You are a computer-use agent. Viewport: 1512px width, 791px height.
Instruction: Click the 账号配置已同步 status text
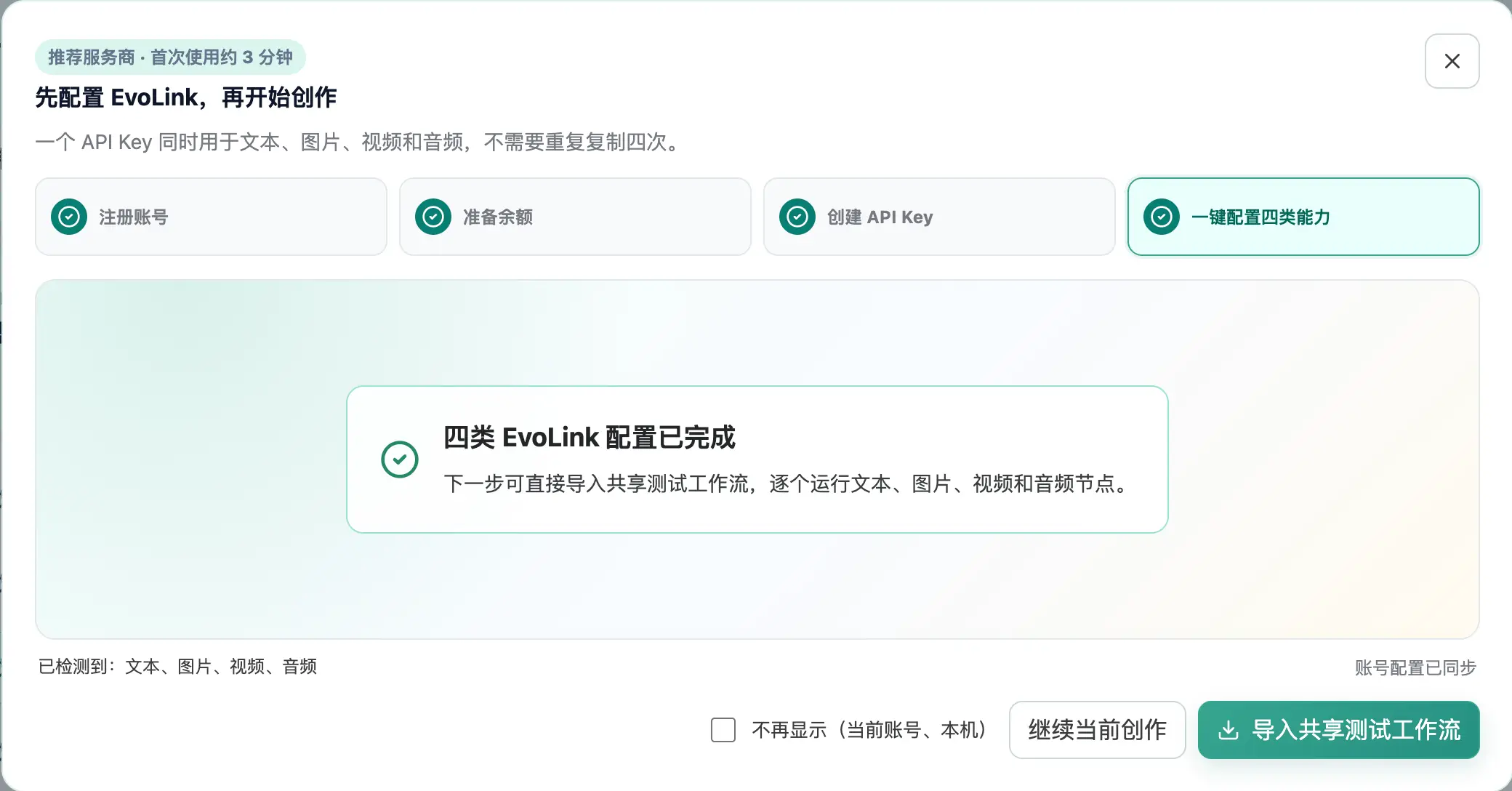(1415, 667)
